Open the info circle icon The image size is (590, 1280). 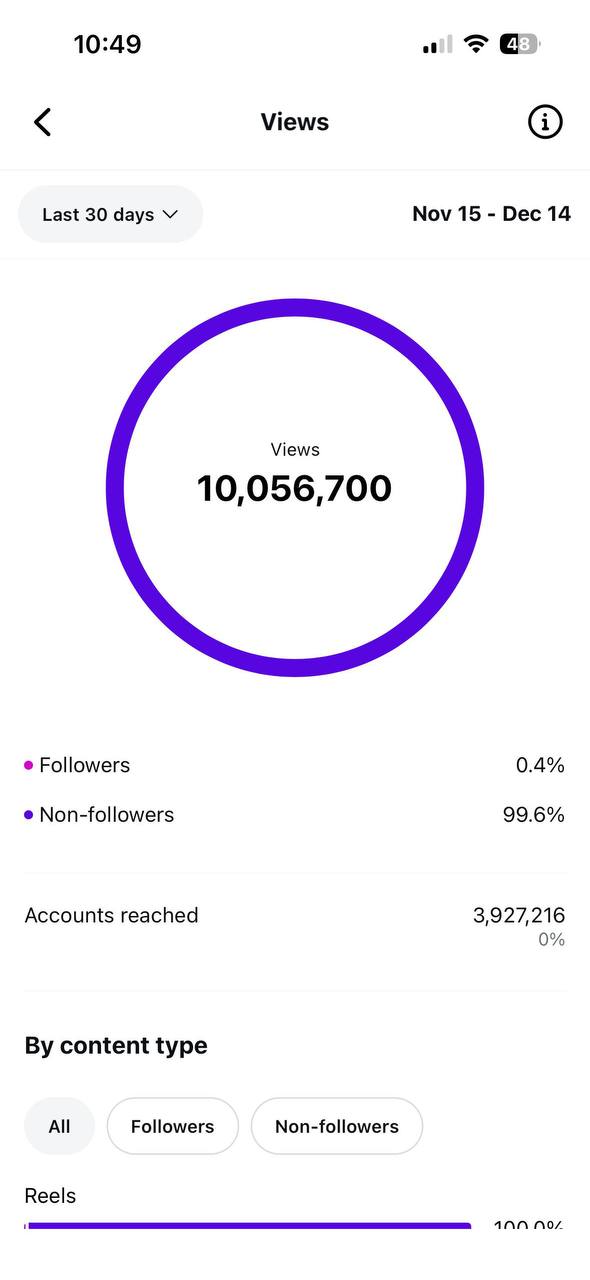point(545,122)
